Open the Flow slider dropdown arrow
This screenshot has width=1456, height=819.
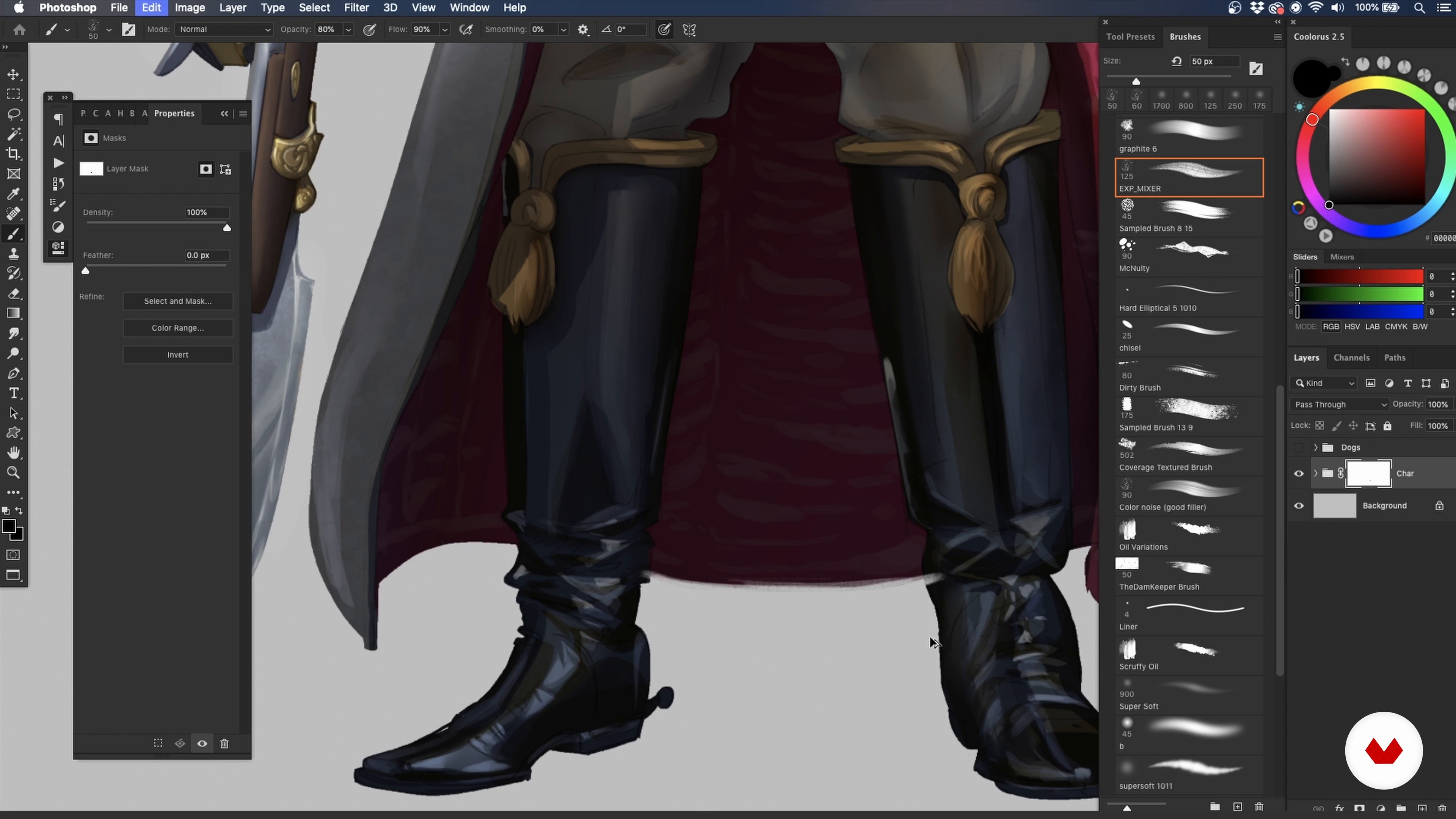[x=445, y=30]
